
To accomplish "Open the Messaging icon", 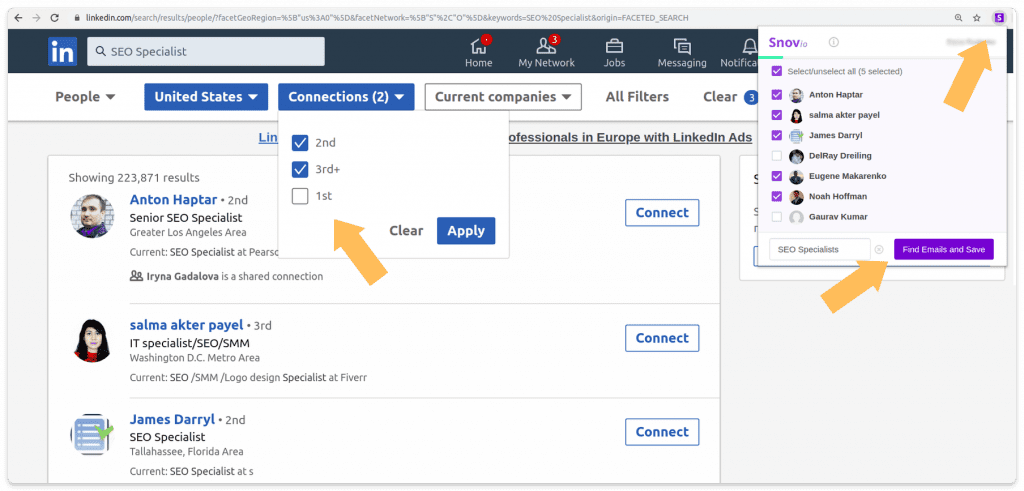I will pos(682,47).
